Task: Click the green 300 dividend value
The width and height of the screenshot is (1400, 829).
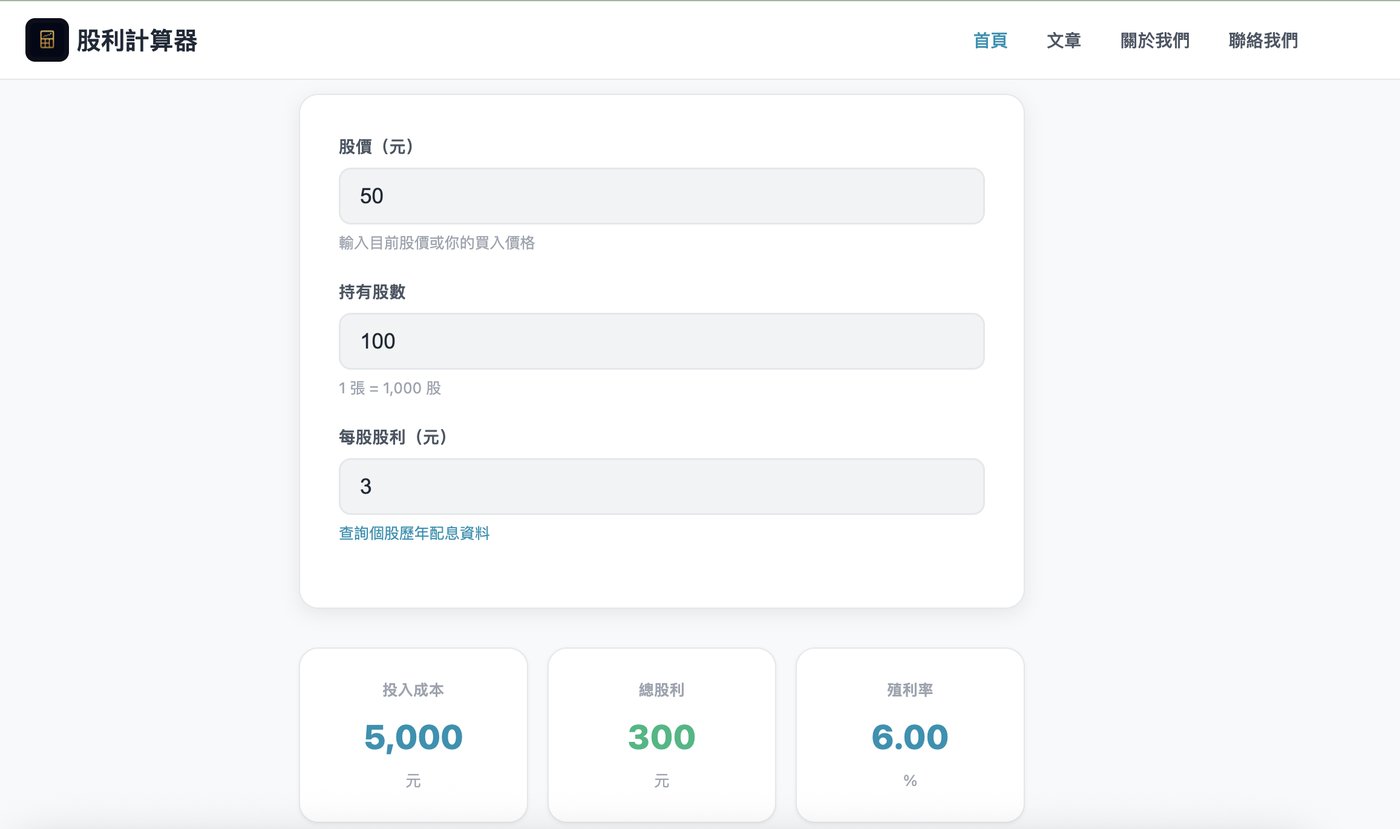Action: [662, 737]
